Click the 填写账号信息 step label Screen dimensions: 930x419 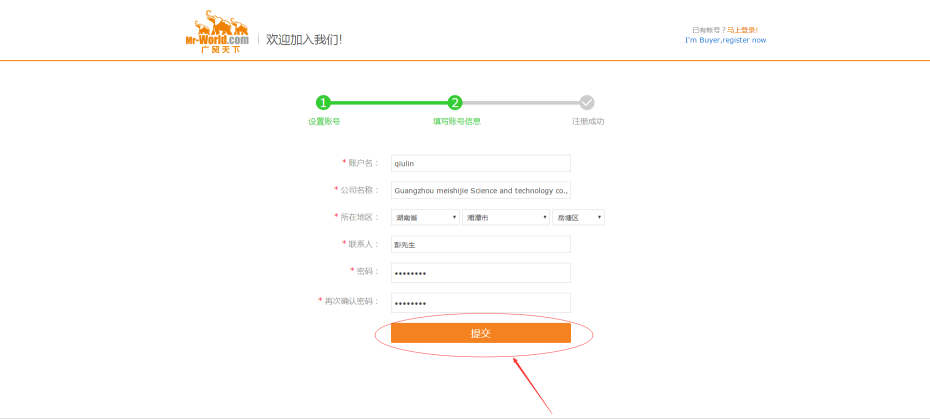coord(456,121)
